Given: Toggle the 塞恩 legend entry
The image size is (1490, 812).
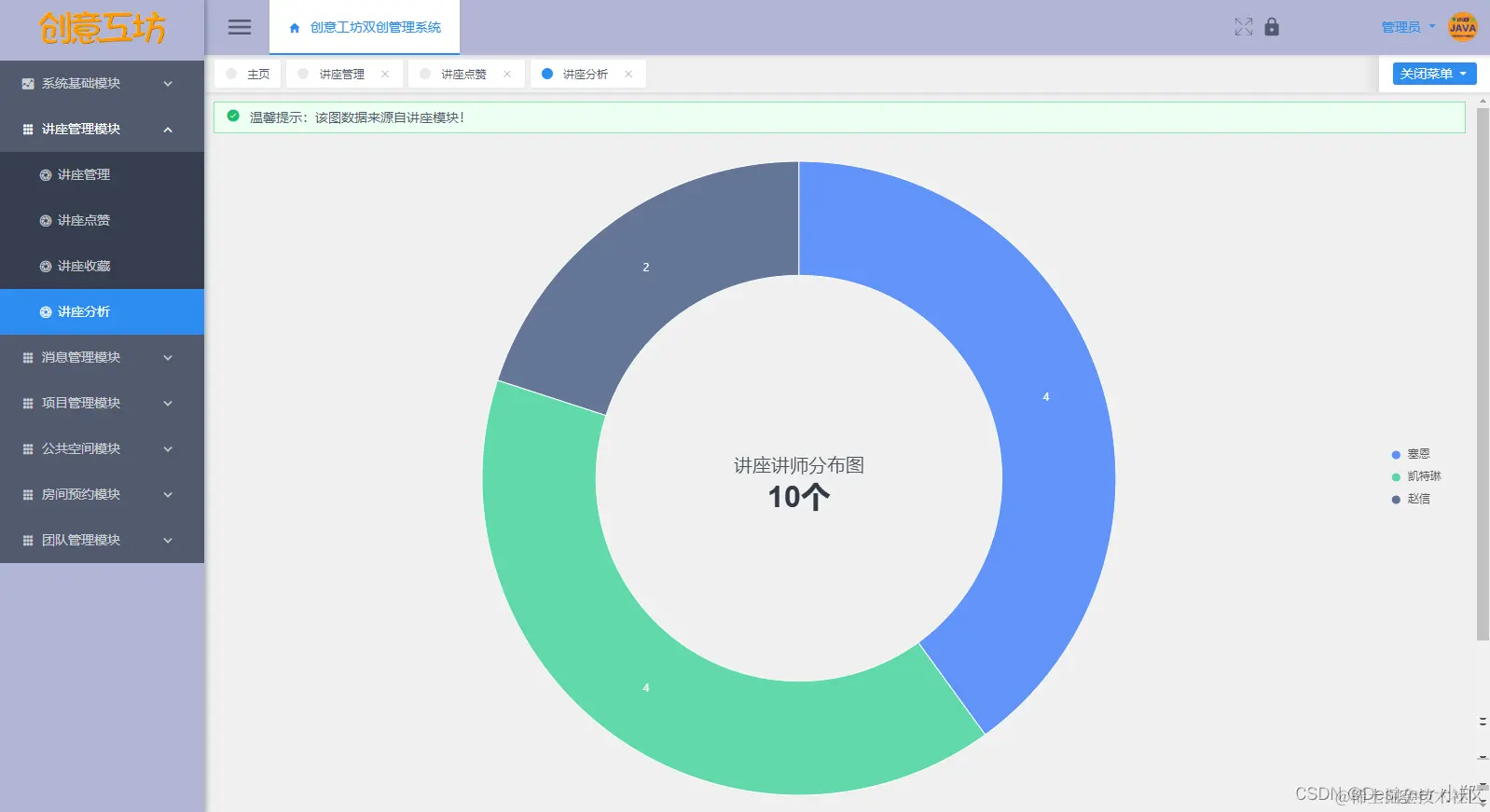Looking at the screenshot, I should [1411, 454].
